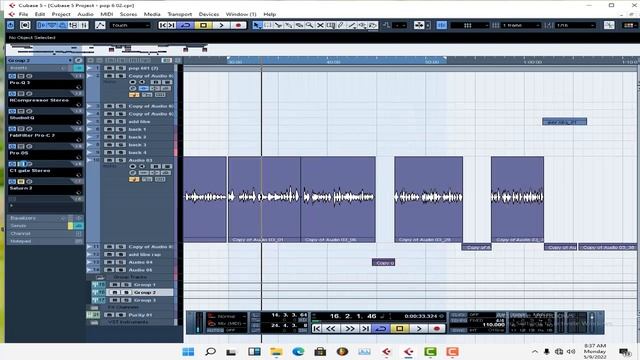Select the Draw pencil tool
The width and height of the screenshot is (640, 360).
coord(341,25)
